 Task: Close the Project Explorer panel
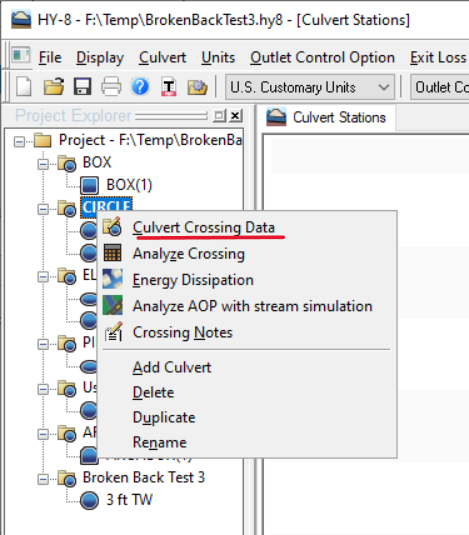click(x=235, y=116)
